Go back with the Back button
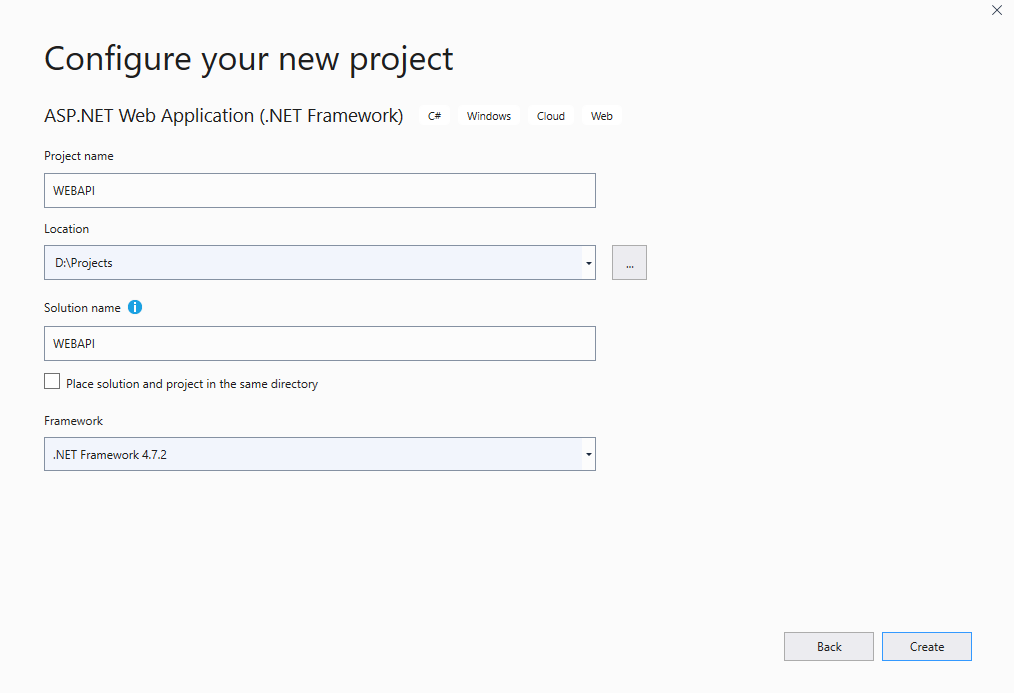1014x693 pixels. coord(828,646)
